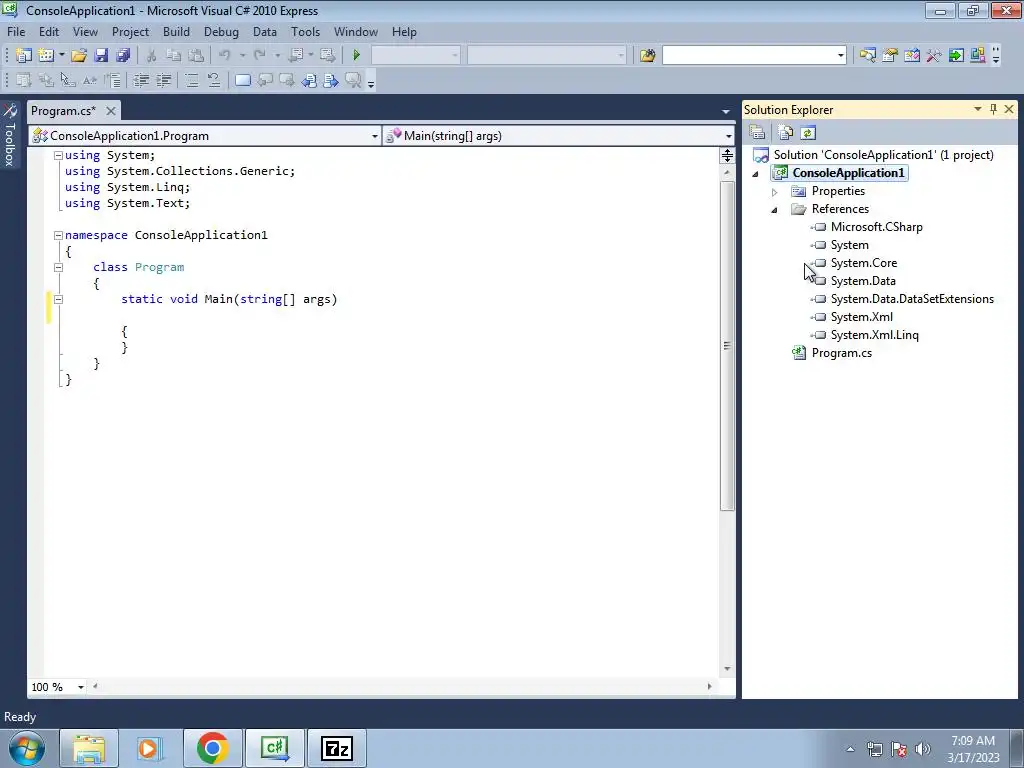Collapse the namespace ConsoleApplication1 outline block
This screenshot has width=1024, height=768.
[x=58, y=235]
